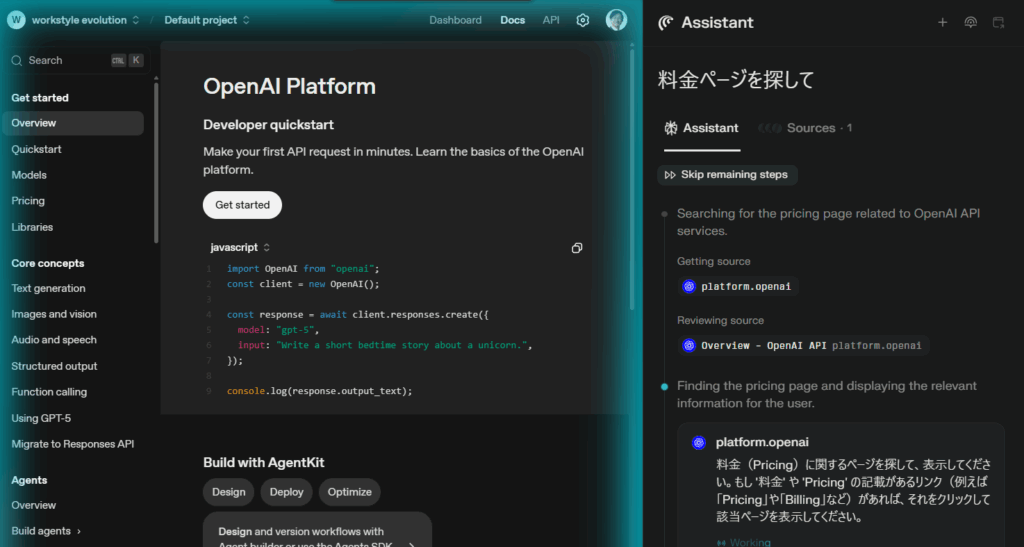Click the open-in-new-window icon in Assistant panel
Viewport: 1024px width, 547px height.
pyautogui.click(x=998, y=22)
